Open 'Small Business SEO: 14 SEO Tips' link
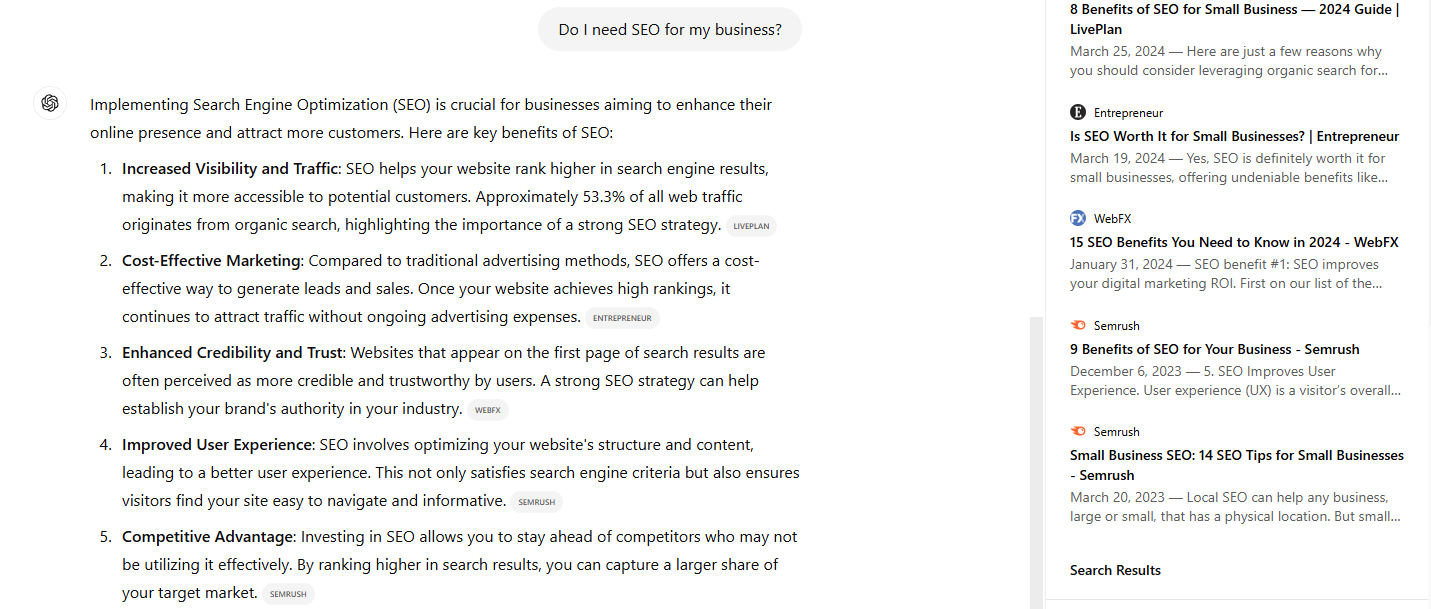 coord(1237,465)
